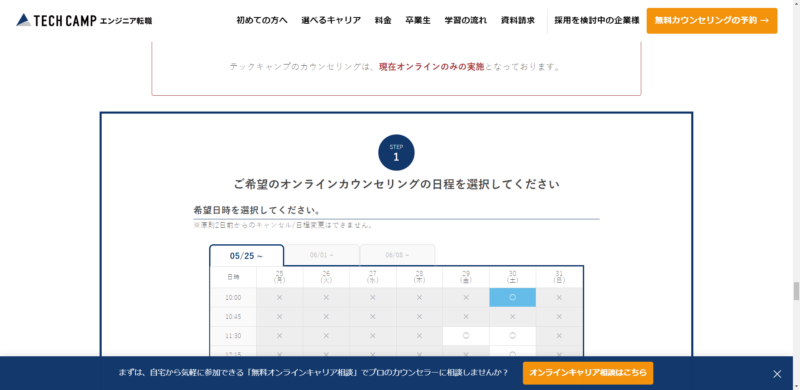
Task: Click the 31 (日) date header
Action: tap(559, 277)
